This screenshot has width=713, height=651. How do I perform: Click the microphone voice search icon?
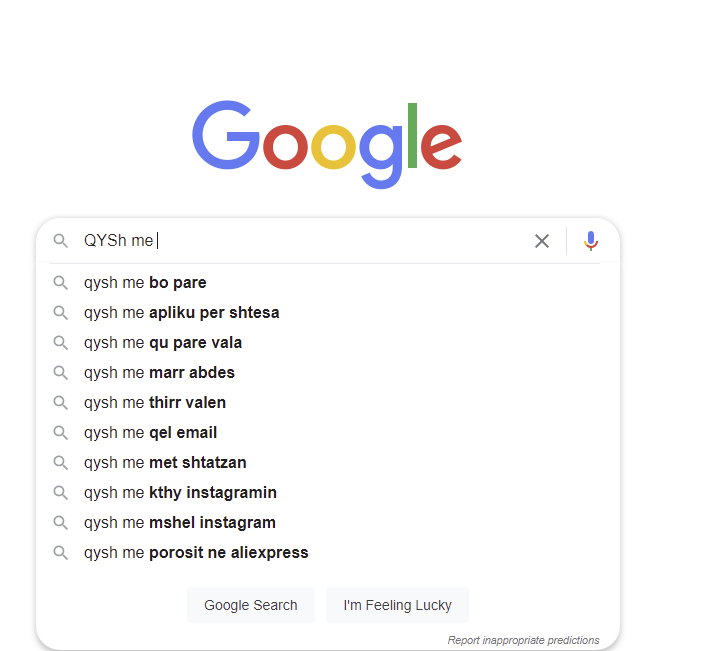[x=591, y=241]
